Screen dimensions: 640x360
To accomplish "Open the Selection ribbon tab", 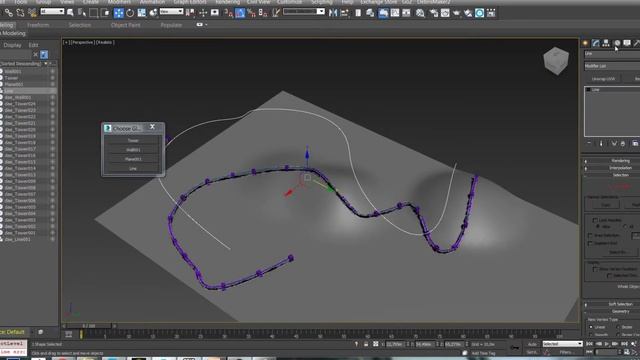I will click(x=80, y=25).
